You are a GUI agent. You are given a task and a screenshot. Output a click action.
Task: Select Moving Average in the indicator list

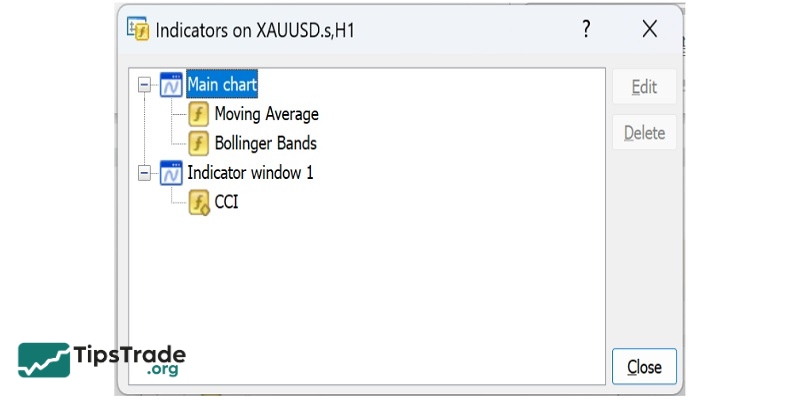click(266, 114)
